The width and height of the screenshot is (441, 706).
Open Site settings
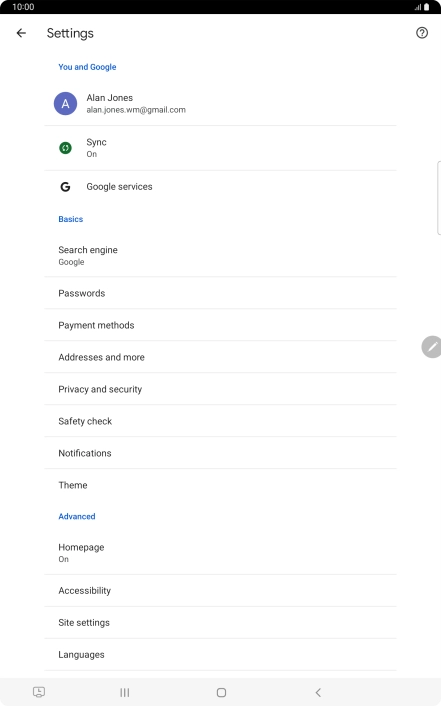[221, 623]
